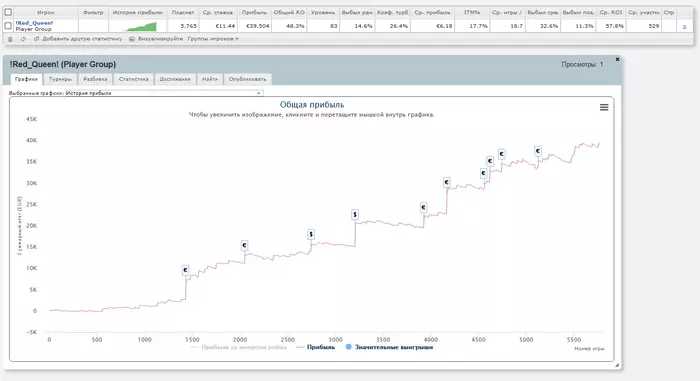Click the refresh icon below the table

tap(23, 39)
